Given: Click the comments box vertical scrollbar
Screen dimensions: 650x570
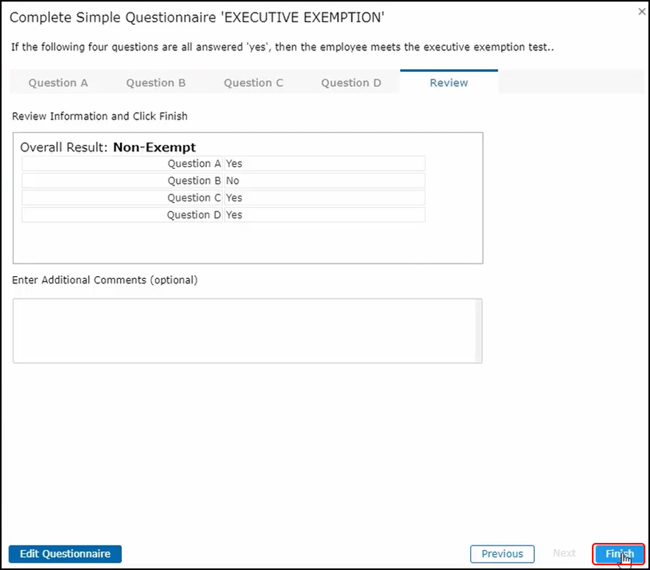Looking at the screenshot, I should pos(477,330).
